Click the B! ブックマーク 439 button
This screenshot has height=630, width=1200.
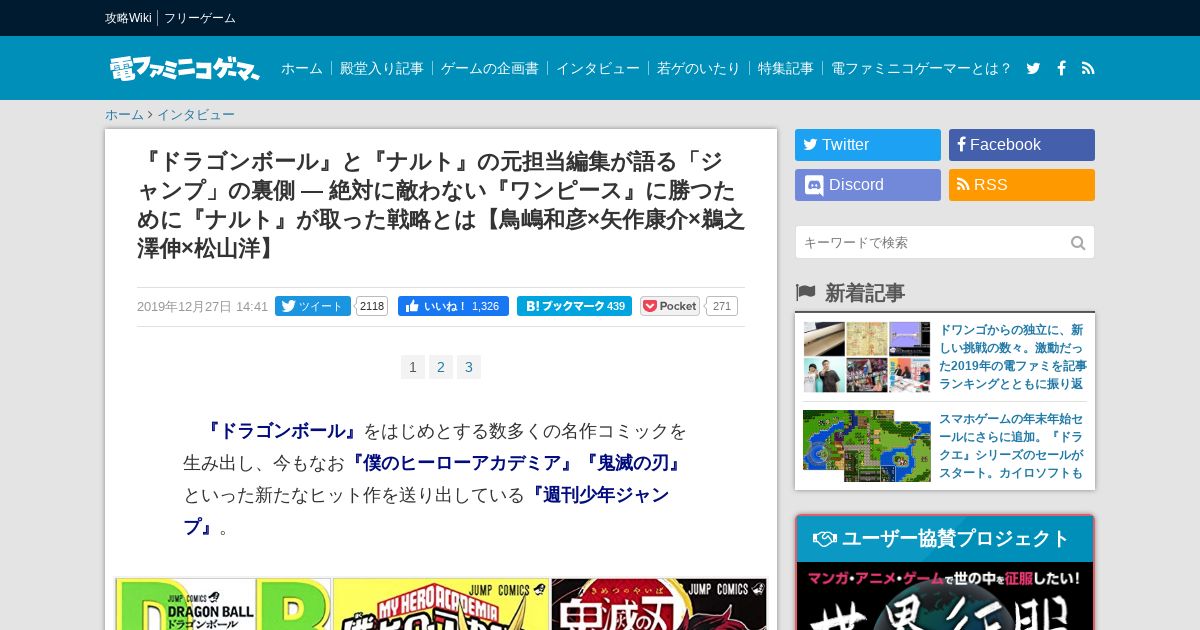point(574,306)
